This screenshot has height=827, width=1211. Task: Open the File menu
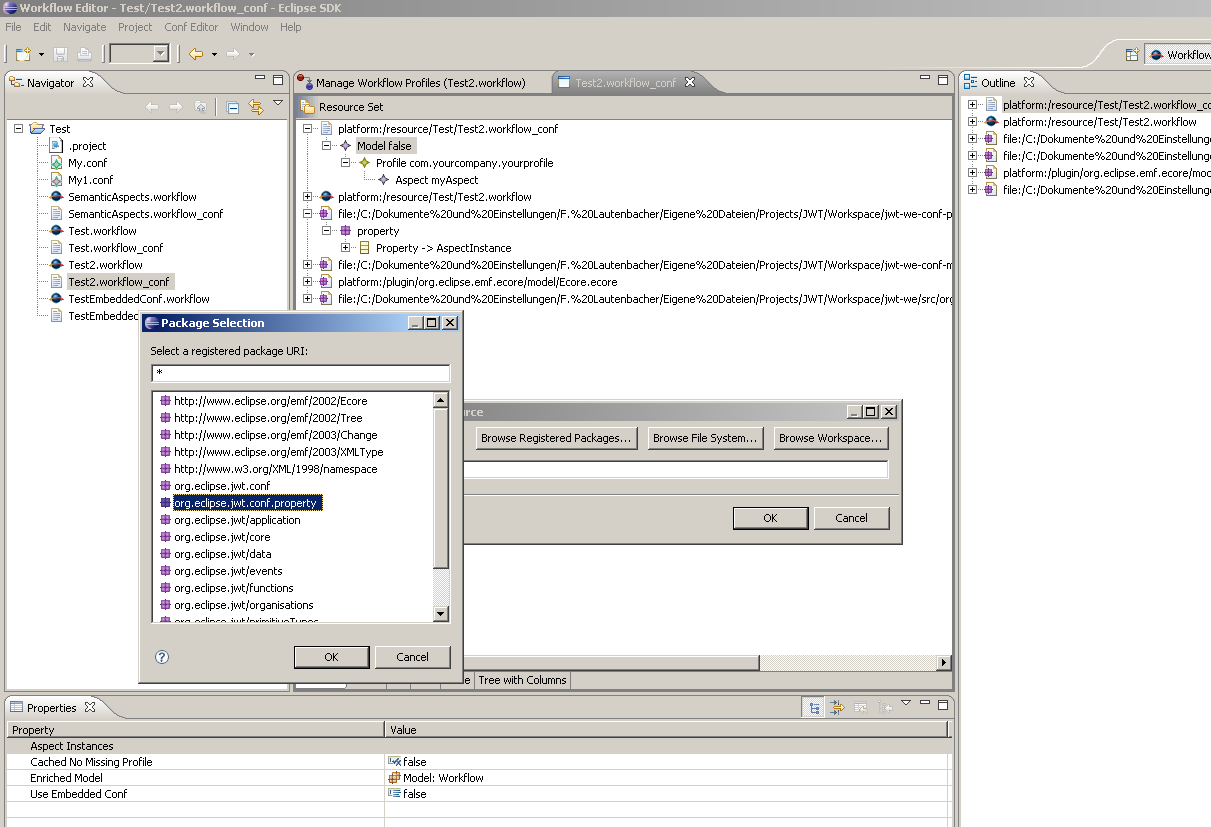click(13, 27)
